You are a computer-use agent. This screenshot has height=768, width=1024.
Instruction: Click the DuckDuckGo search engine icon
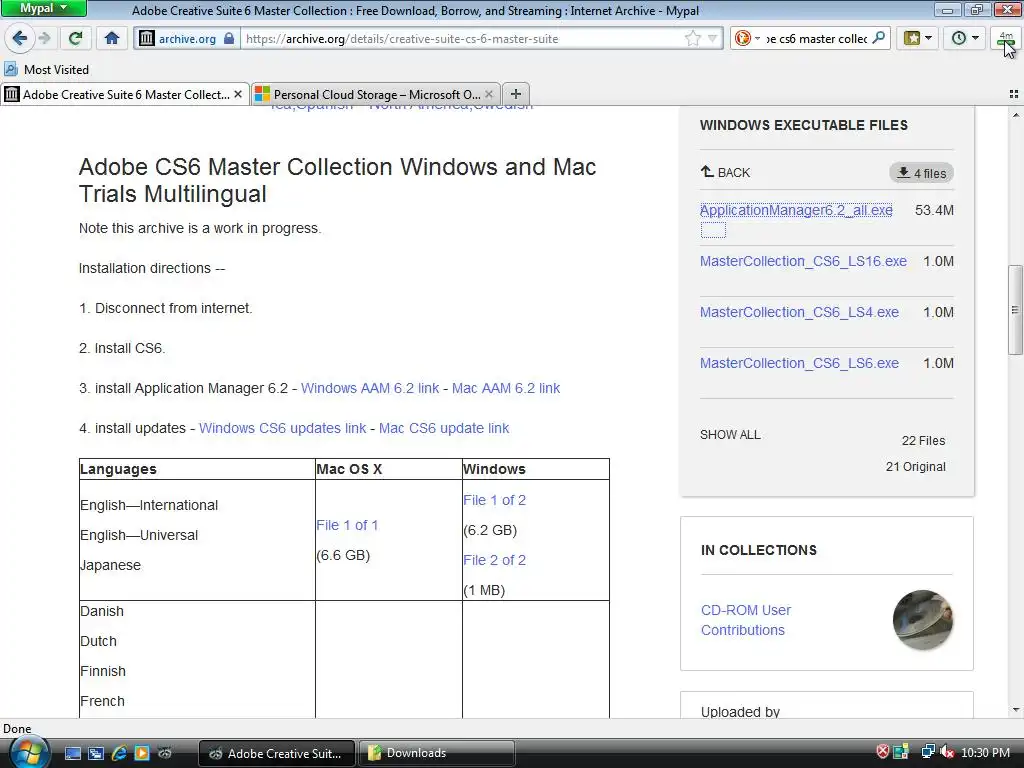(743, 39)
